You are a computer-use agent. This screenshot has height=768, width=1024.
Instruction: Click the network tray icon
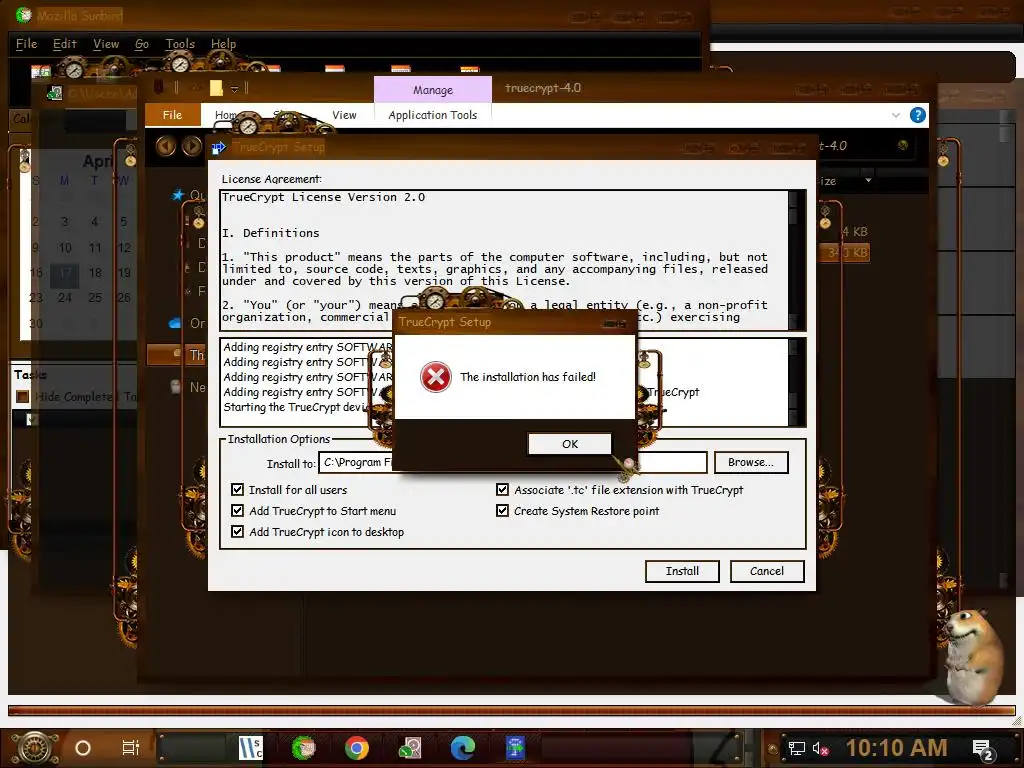pos(796,748)
